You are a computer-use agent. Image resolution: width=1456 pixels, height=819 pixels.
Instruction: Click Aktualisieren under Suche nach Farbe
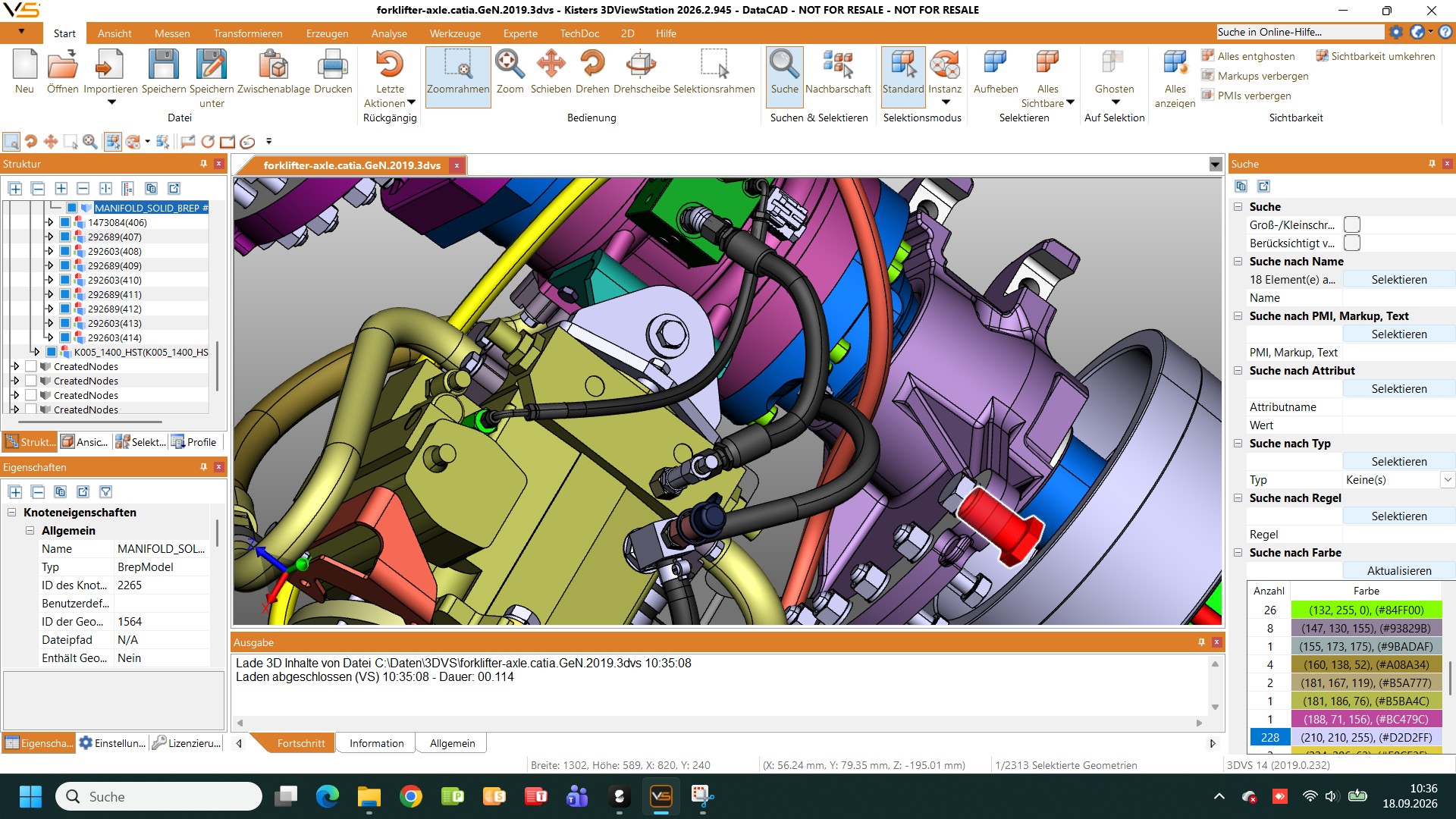click(x=1399, y=571)
